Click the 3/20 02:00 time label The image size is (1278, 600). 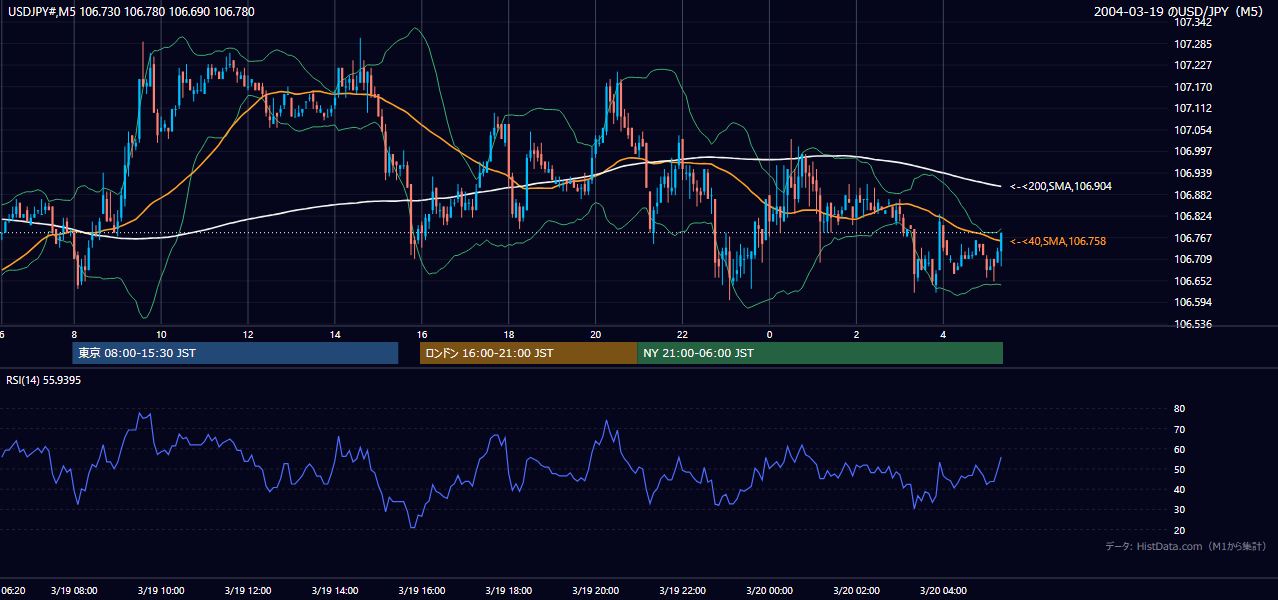857,591
